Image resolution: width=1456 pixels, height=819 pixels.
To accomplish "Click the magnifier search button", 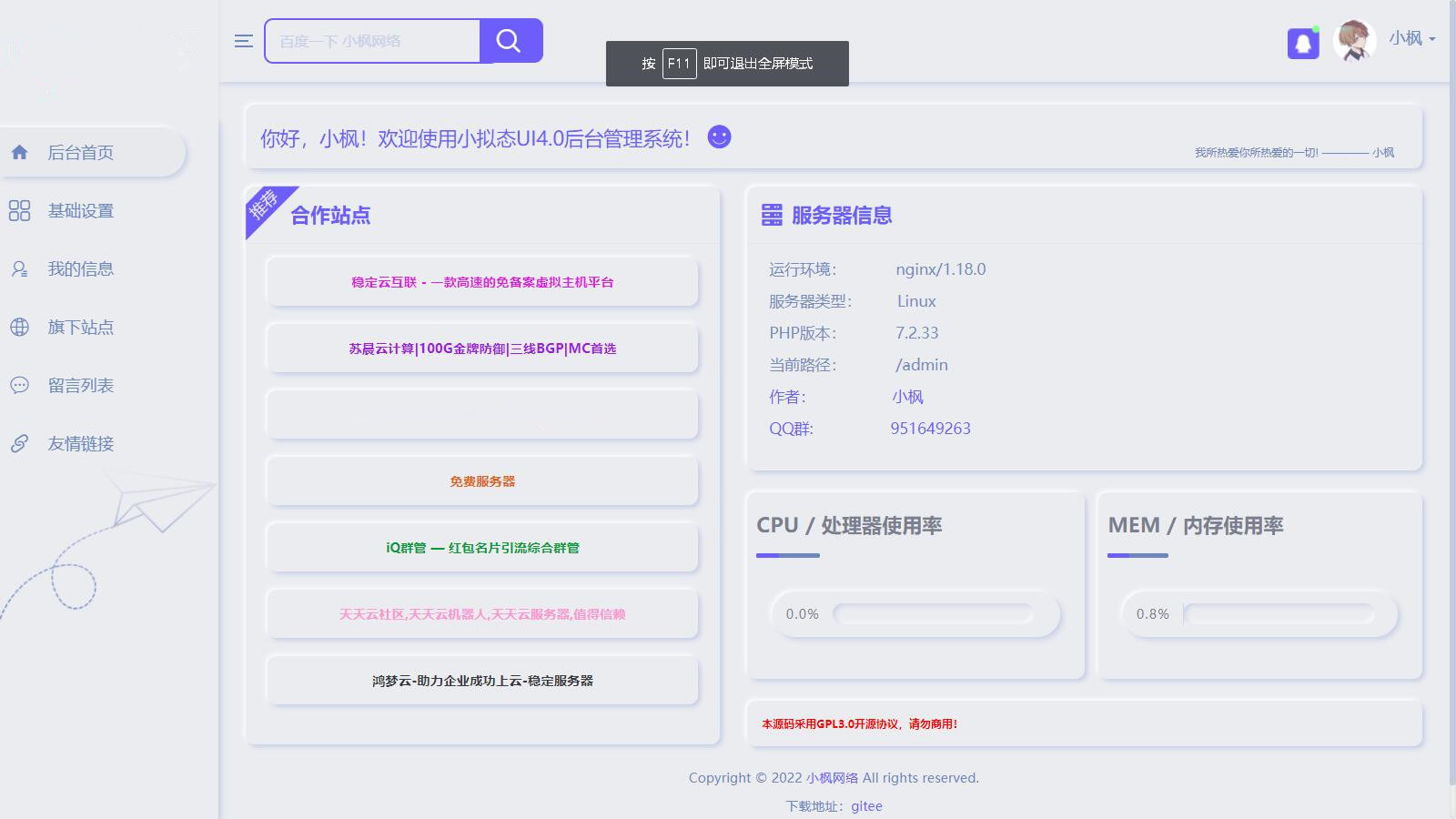I will tap(511, 41).
